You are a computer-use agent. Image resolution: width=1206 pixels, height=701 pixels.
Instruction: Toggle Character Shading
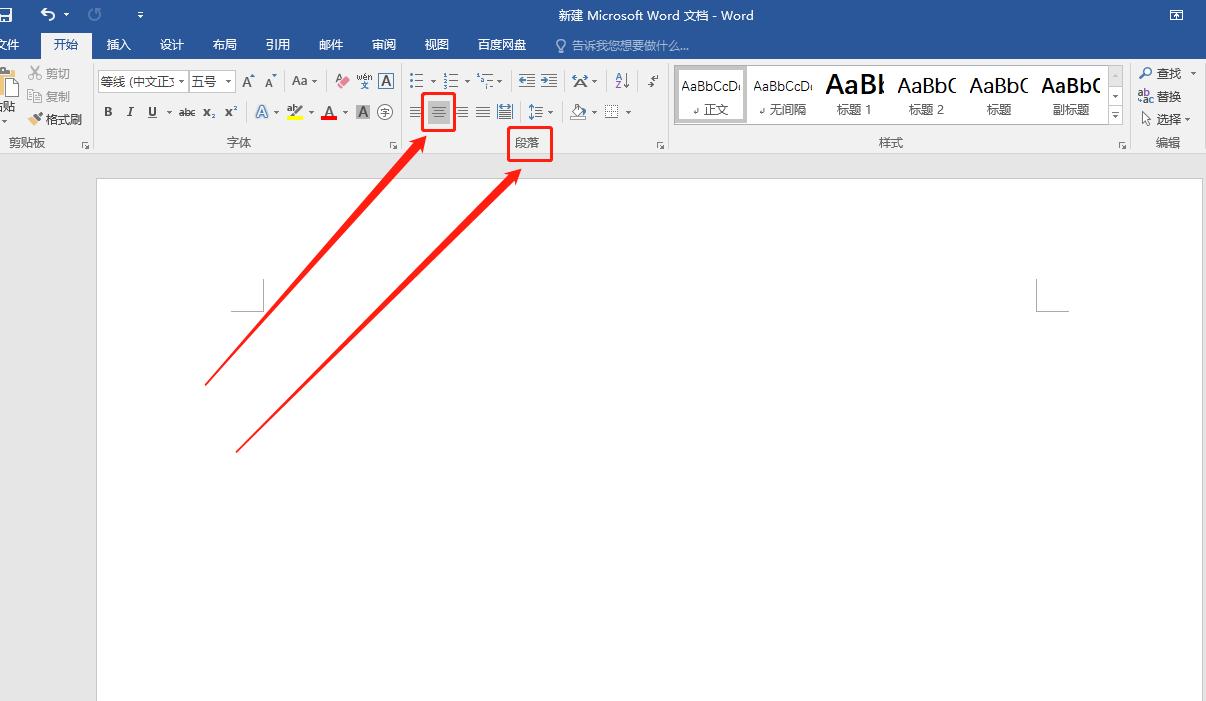pos(363,112)
